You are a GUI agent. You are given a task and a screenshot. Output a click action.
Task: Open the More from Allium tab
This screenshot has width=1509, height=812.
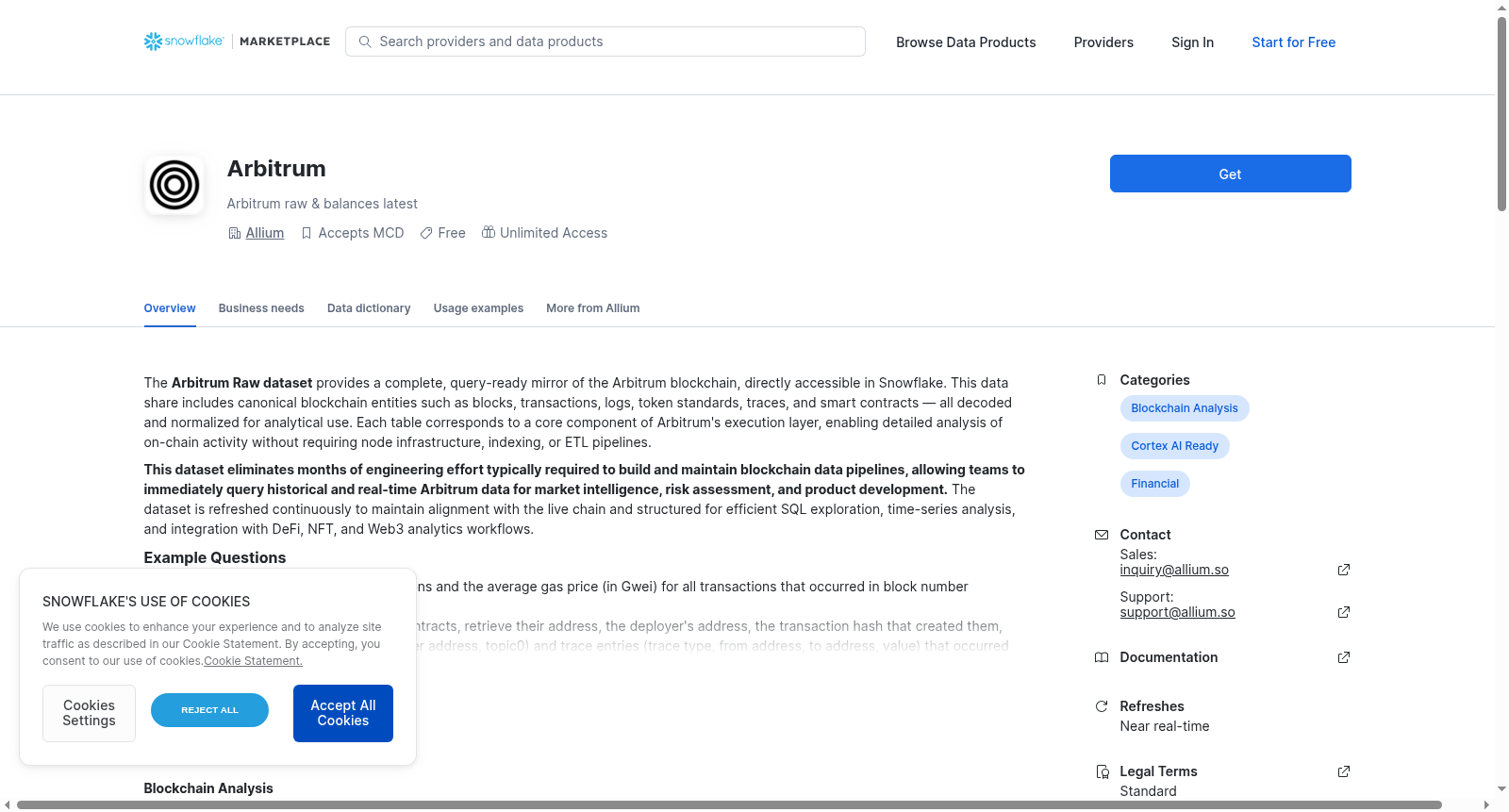point(593,308)
